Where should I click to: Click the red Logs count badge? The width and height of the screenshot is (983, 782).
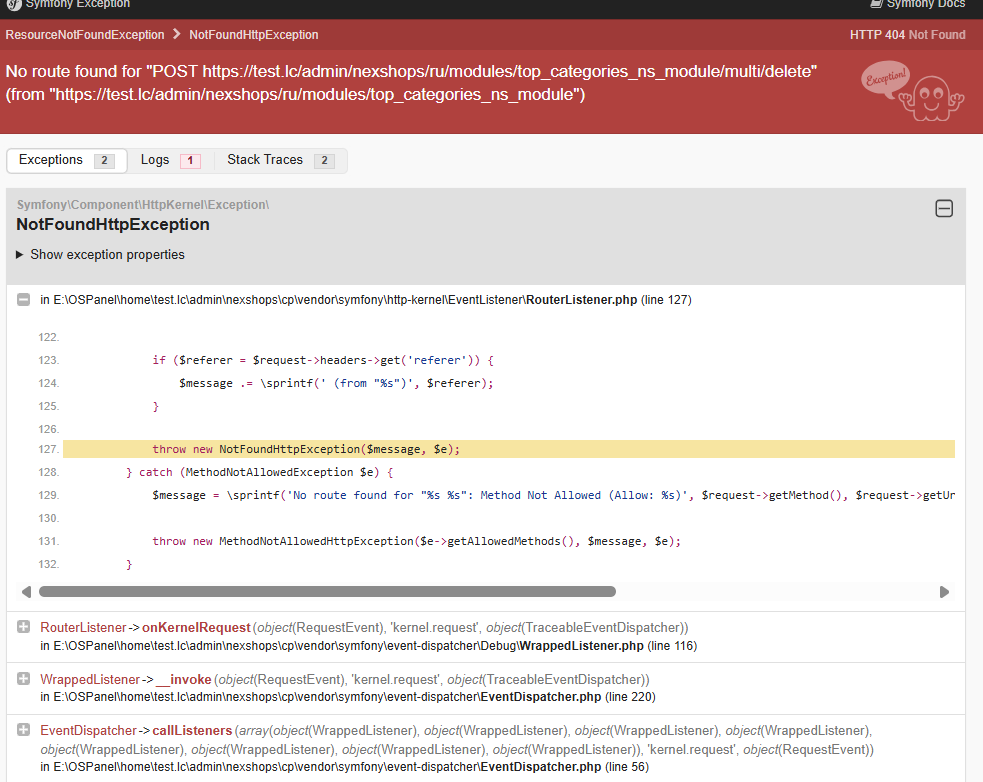coord(190,161)
